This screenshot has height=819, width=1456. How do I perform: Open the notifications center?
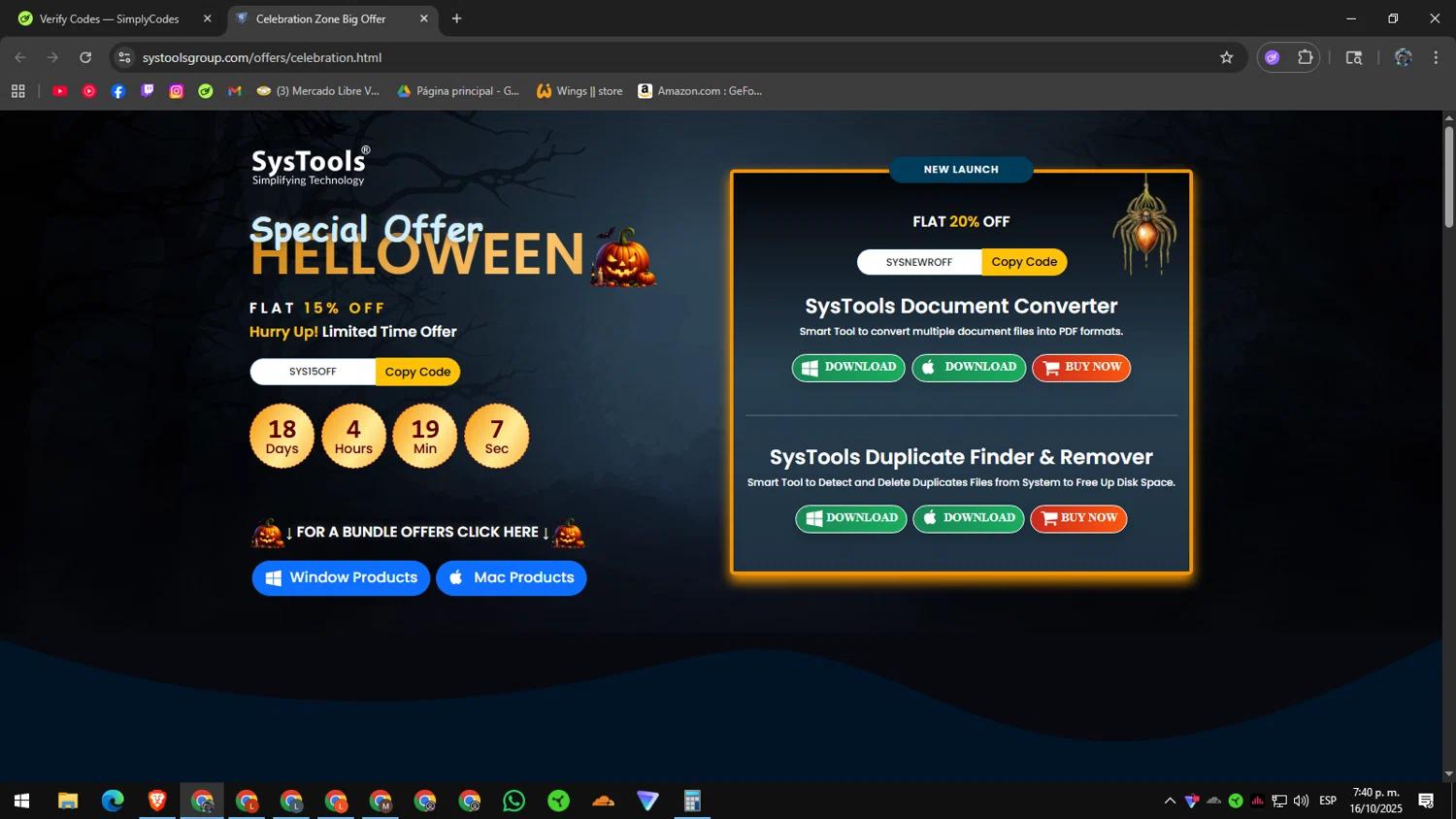[x=1426, y=801]
